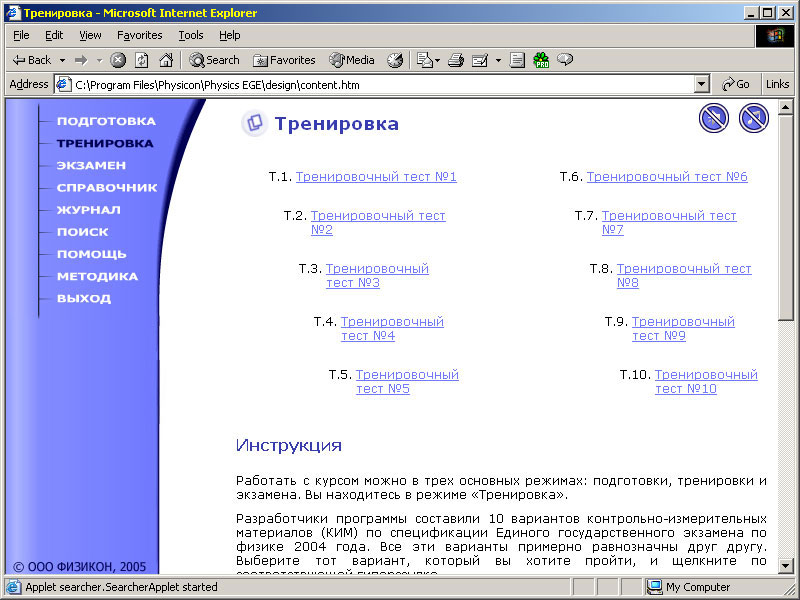Click the crossed-out music note icon
Viewport: 800px width, 600px height.
pos(754,118)
